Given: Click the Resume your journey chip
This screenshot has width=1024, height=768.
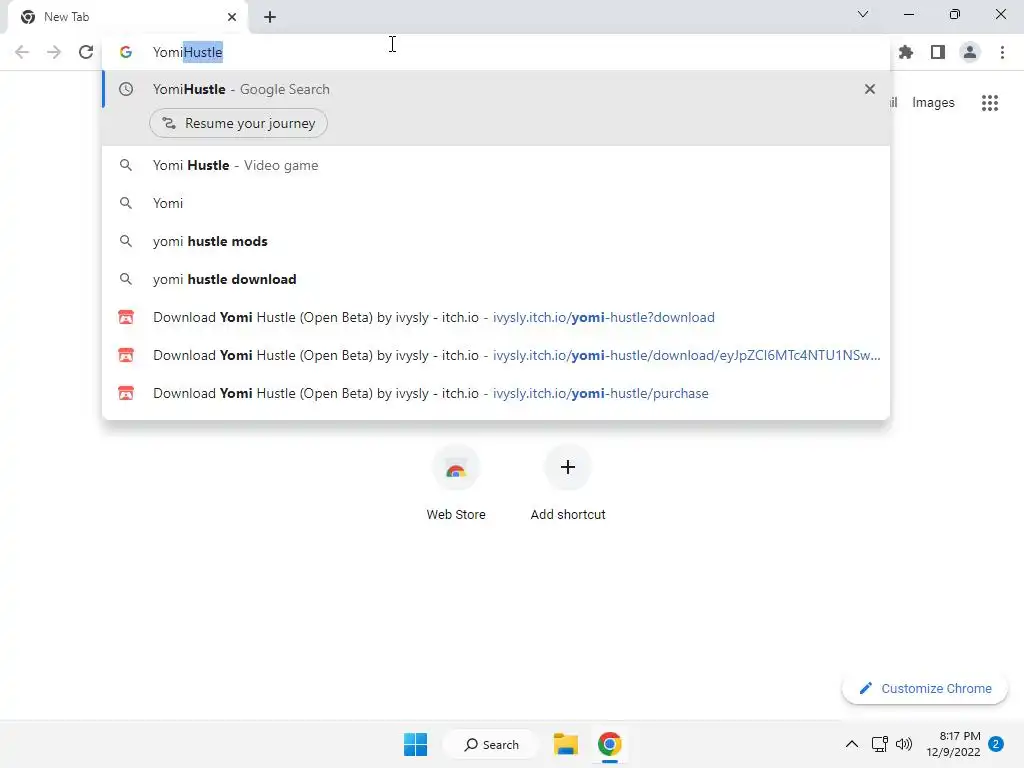Looking at the screenshot, I should point(238,123).
